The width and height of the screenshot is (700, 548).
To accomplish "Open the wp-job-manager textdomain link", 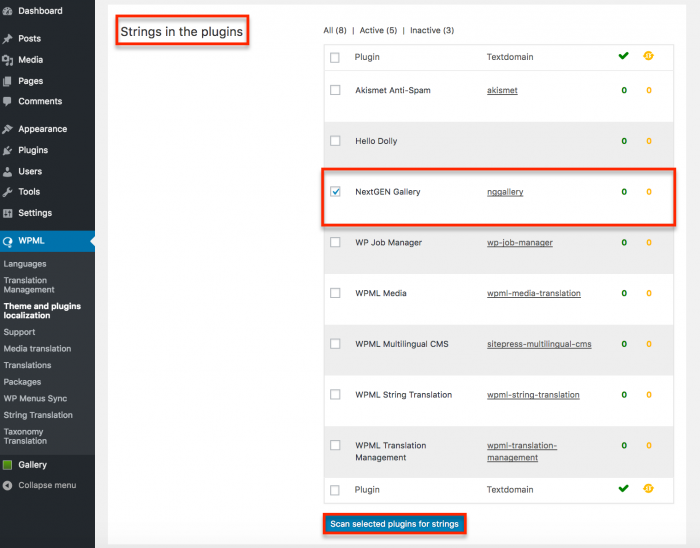I will [x=520, y=243].
